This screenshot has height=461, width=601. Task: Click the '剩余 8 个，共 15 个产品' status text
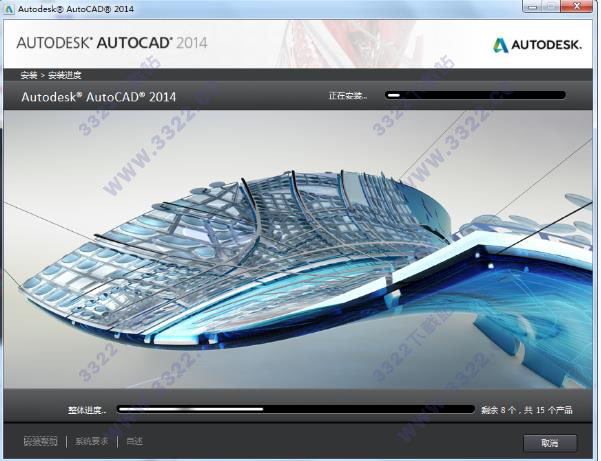coord(527,410)
